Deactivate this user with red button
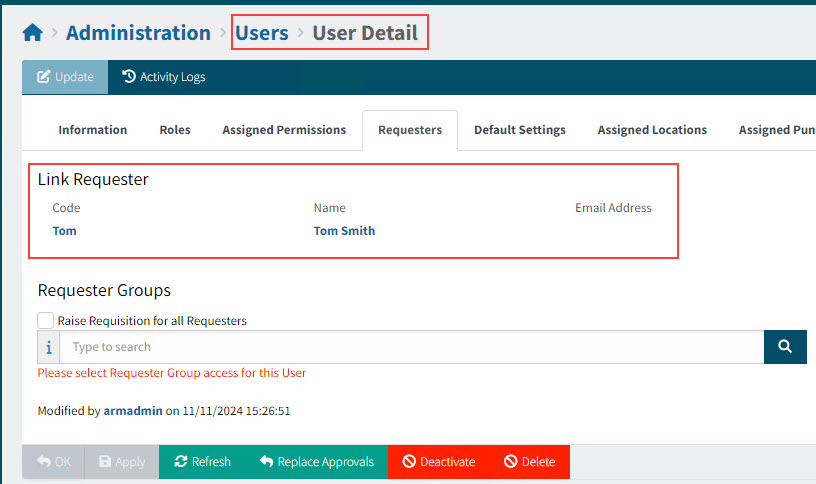The width and height of the screenshot is (816, 484). [x=438, y=462]
